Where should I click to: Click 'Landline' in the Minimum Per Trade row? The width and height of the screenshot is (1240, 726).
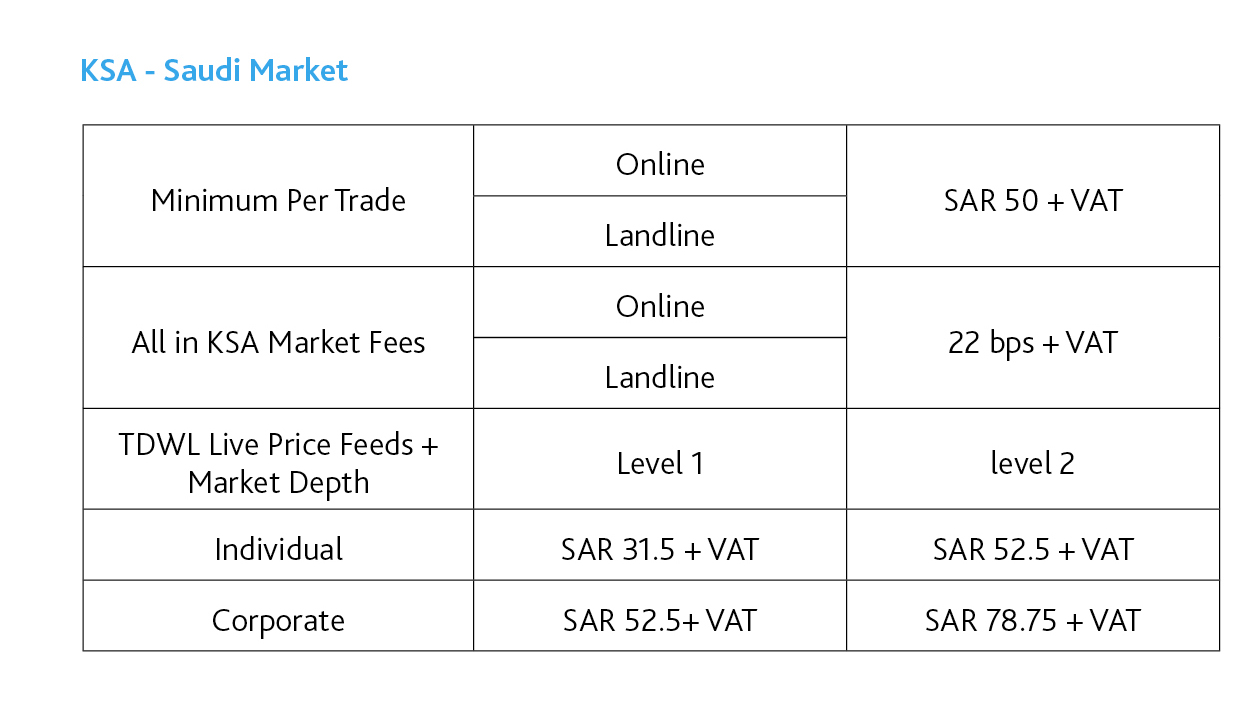(x=660, y=236)
